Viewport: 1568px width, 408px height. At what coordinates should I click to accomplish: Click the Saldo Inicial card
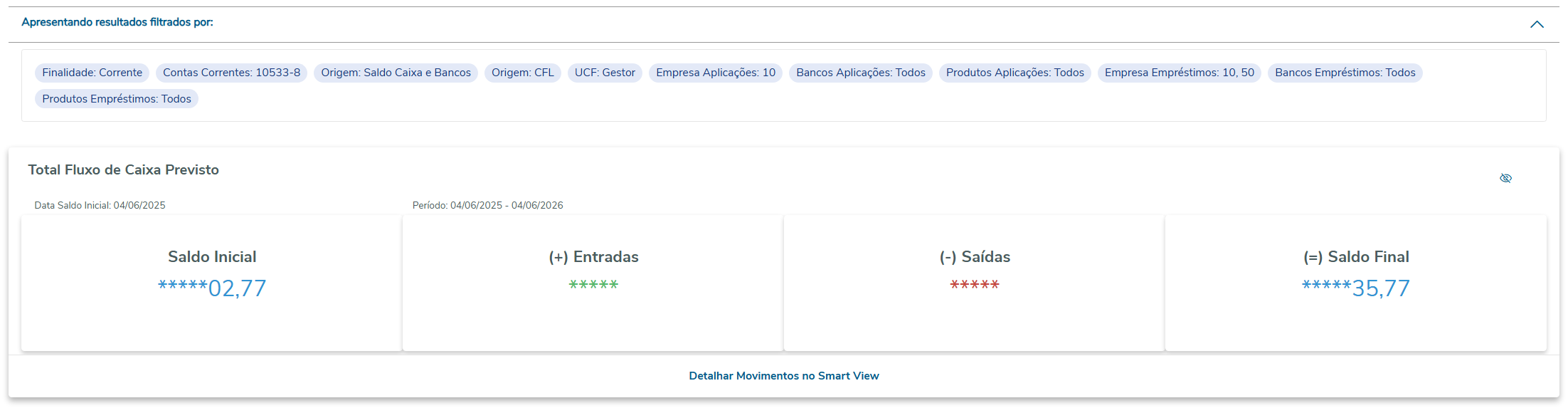[x=212, y=283]
